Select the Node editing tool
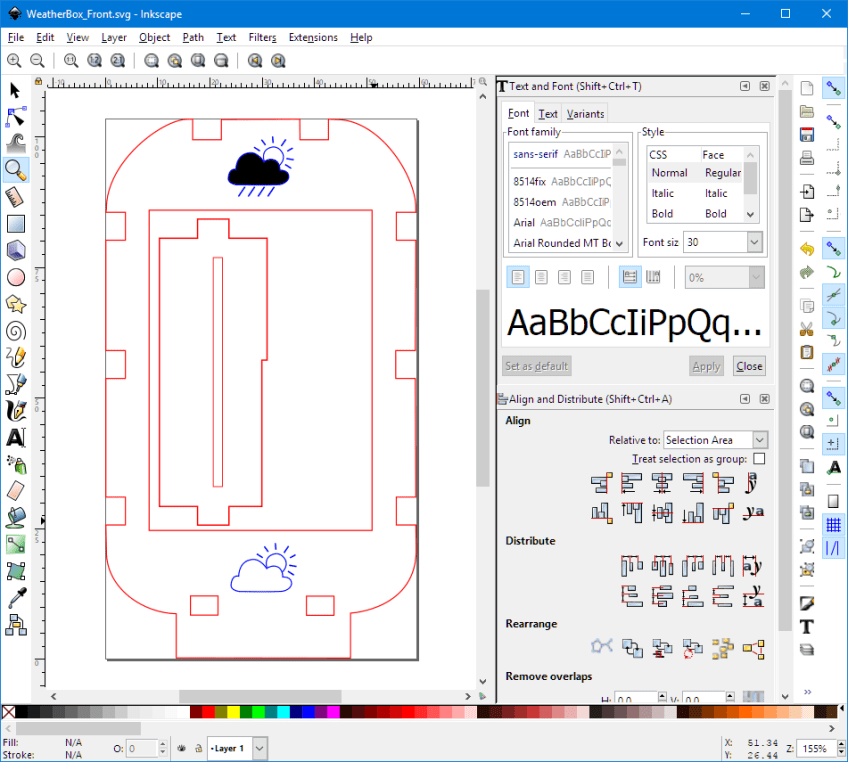848x762 pixels. (x=15, y=117)
